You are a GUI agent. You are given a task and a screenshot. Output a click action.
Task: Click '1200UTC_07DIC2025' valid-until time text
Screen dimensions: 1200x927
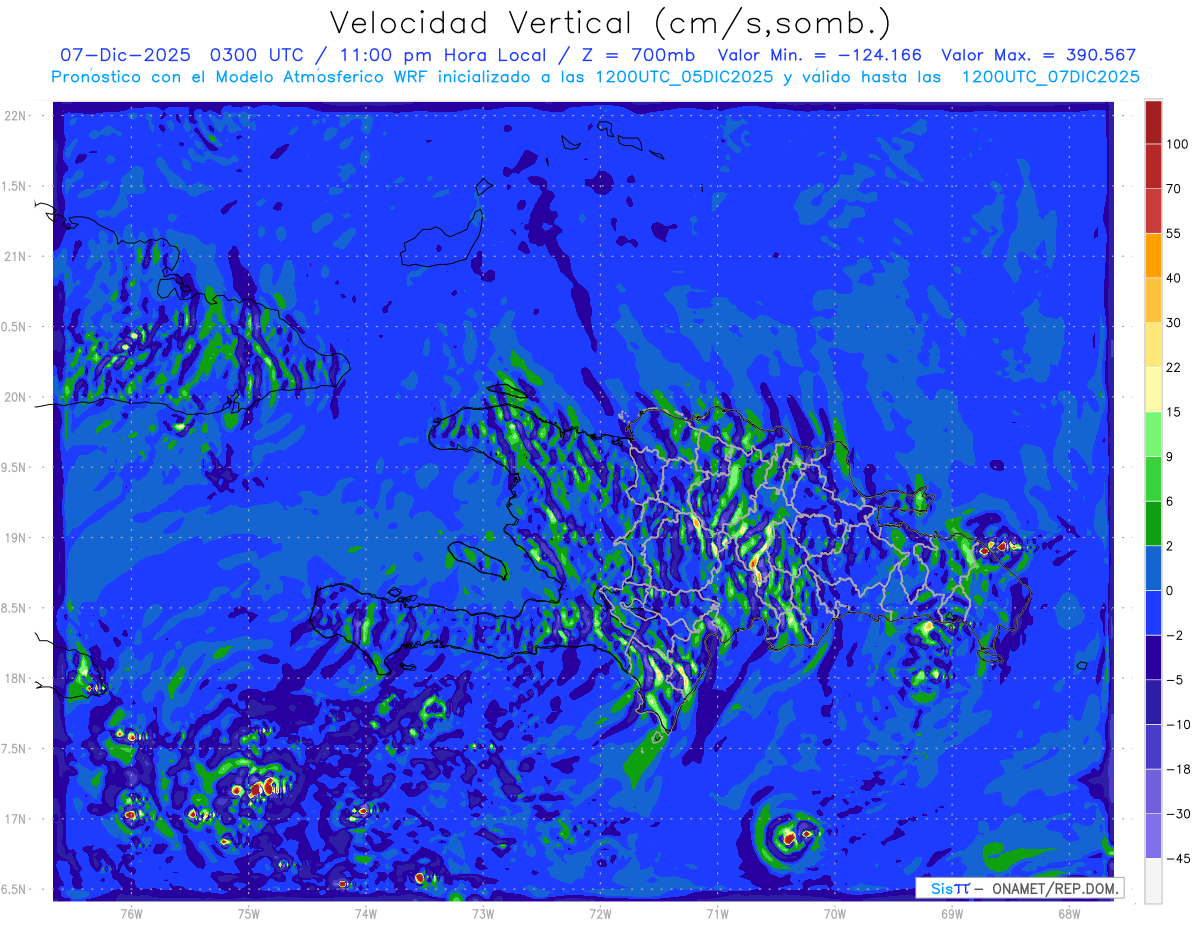click(1050, 77)
